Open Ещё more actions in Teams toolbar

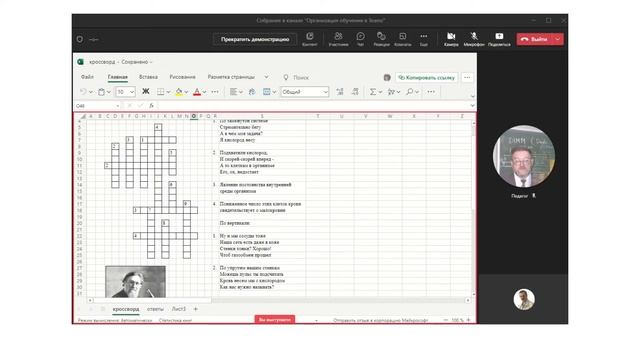424,39
